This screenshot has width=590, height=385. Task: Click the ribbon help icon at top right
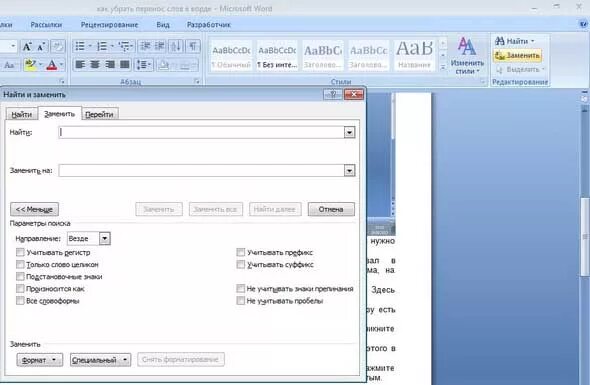click(584, 24)
